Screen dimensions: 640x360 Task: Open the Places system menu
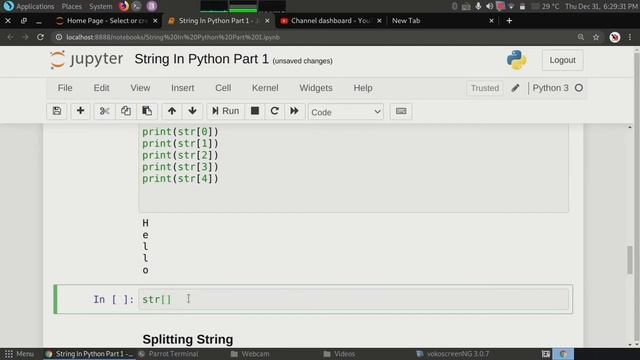click(x=71, y=6)
